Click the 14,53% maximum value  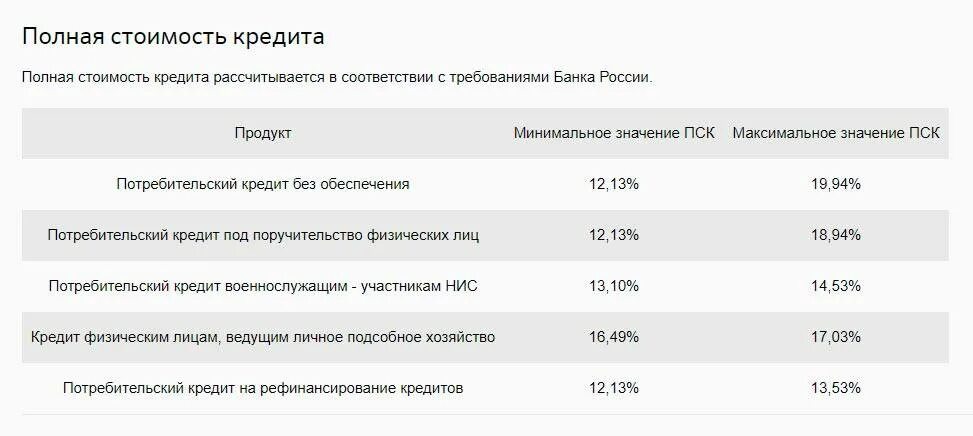click(x=836, y=286)
